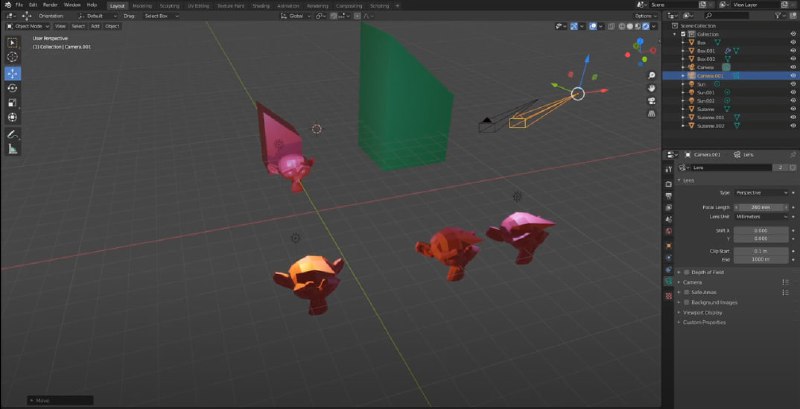Click the 3D viewport navigation gizmo
This screenshot has width=800, height=409.
(640, 52)
